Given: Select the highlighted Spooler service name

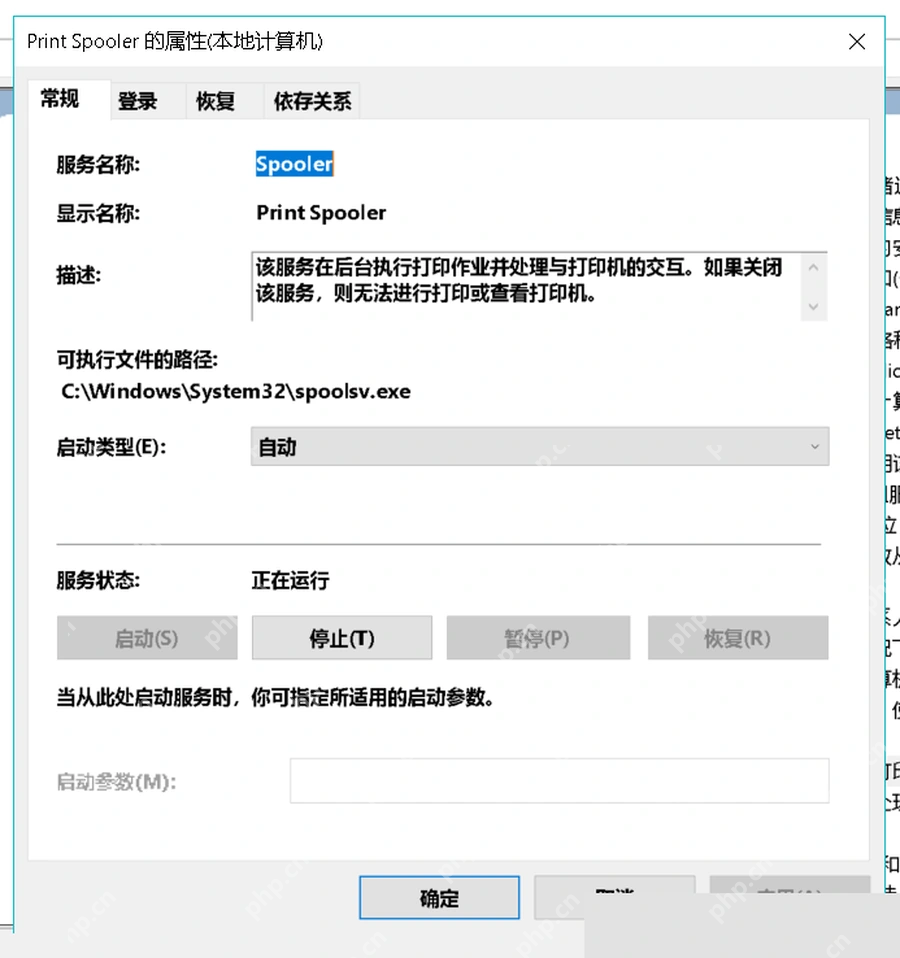Looking at the screenshot, I should click(x=295, y=164).
